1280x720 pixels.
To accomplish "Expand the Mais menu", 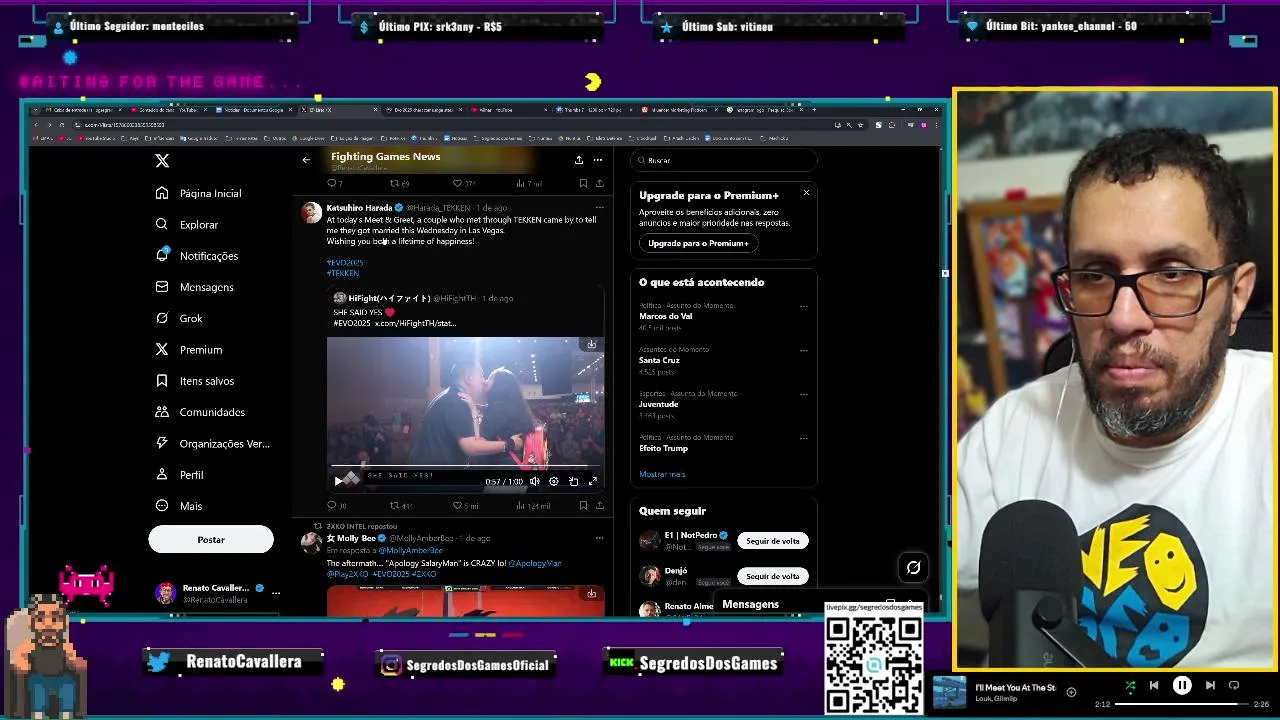I will tap(179, 506).
